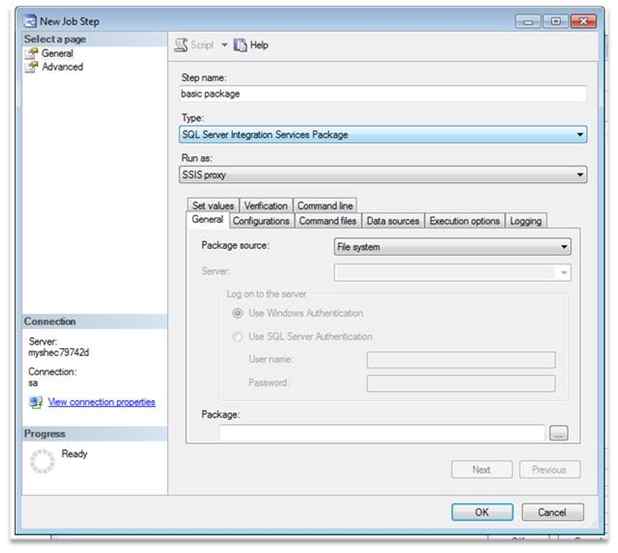Screen dimensions: 618x553
Task: Click the Advanced page icon
Action: point(32,67)
